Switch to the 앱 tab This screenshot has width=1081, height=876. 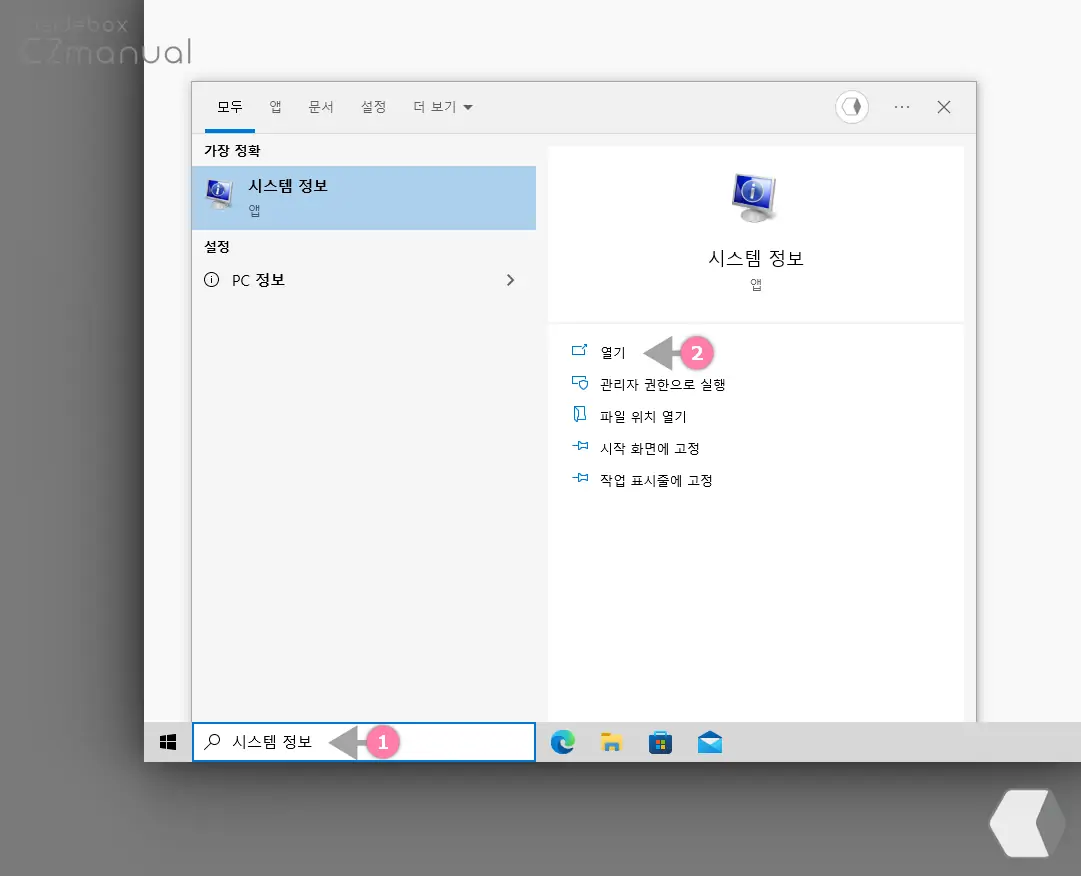coord(275,107)
